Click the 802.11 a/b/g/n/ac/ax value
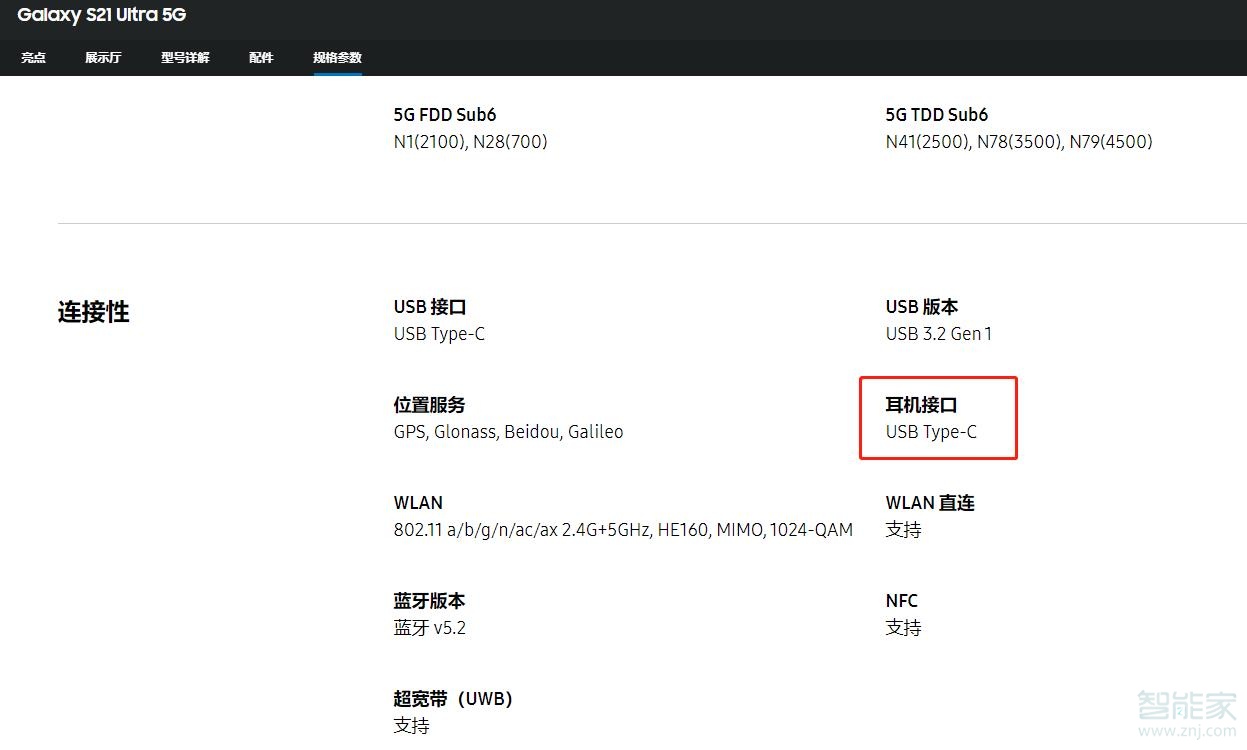Screen dimensions: 1247x750 623,530
